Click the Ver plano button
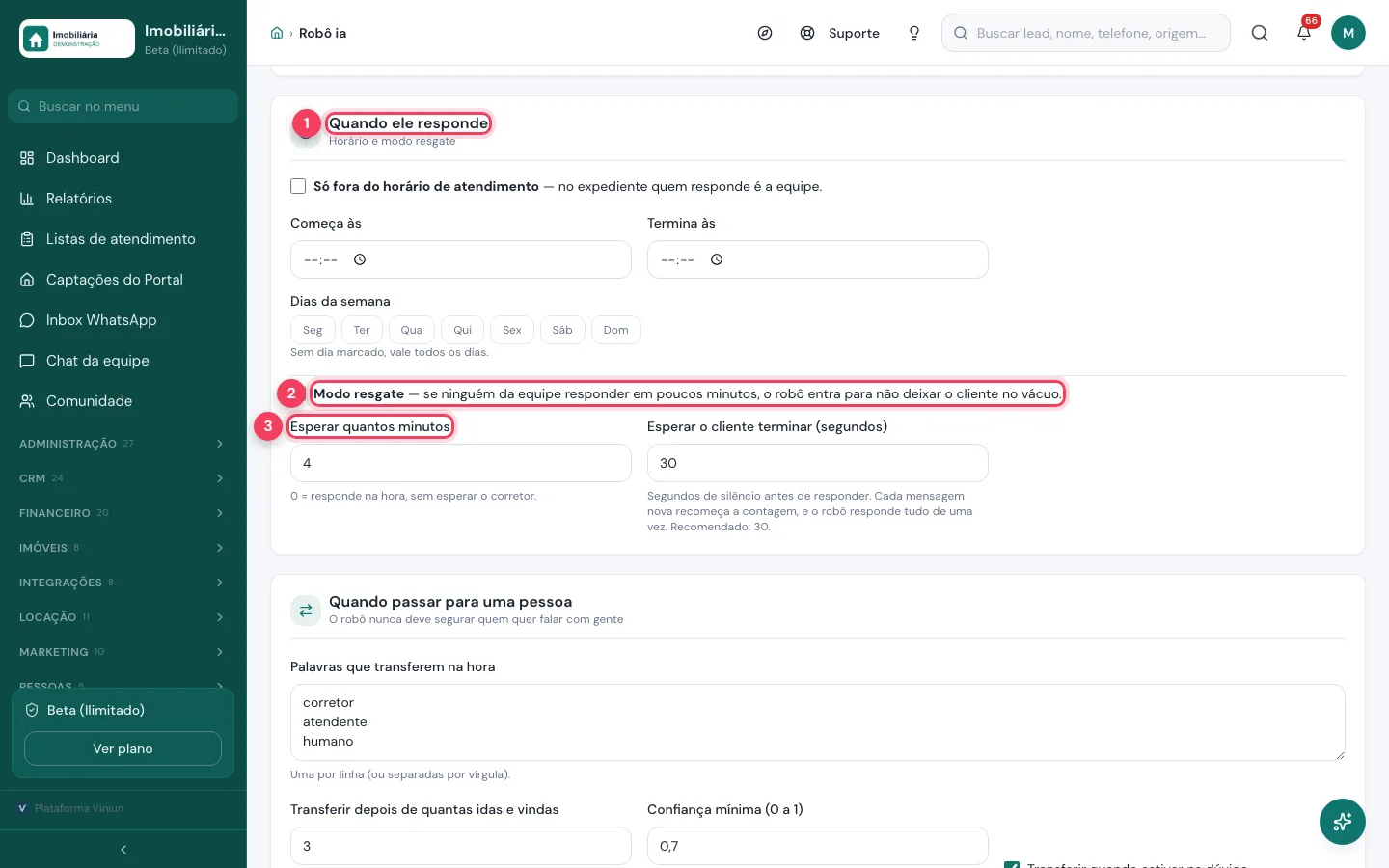Viewport: 1389px width, 868px height. (123, 748)
